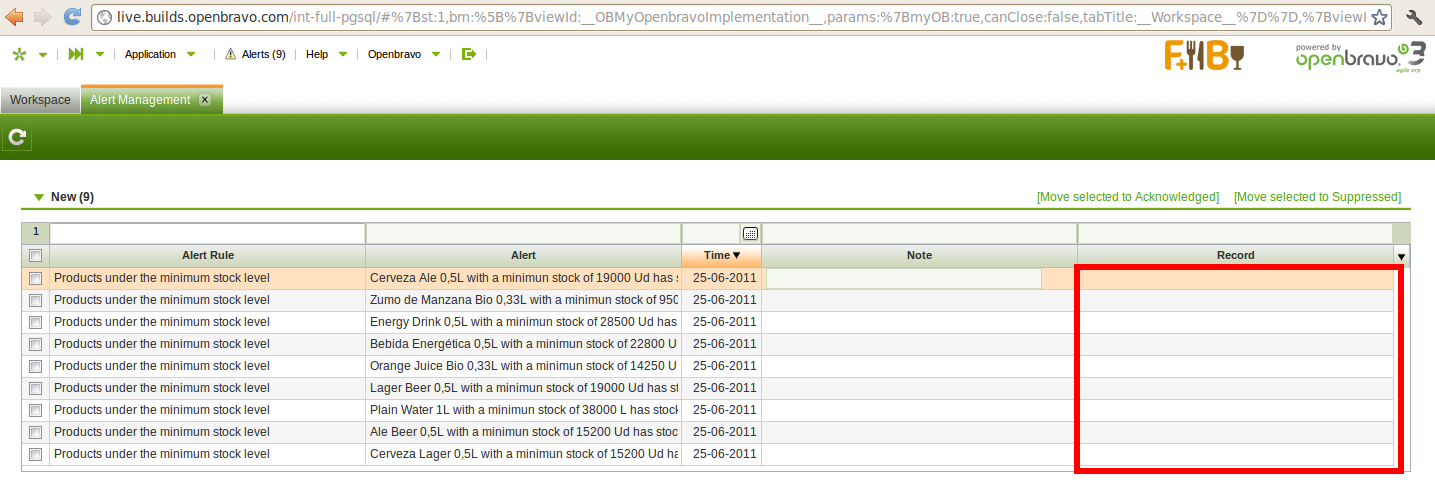The height and width of the screenshot is (487, 1435).
Task: Click the Note column header
Action: tap(919, 255)
